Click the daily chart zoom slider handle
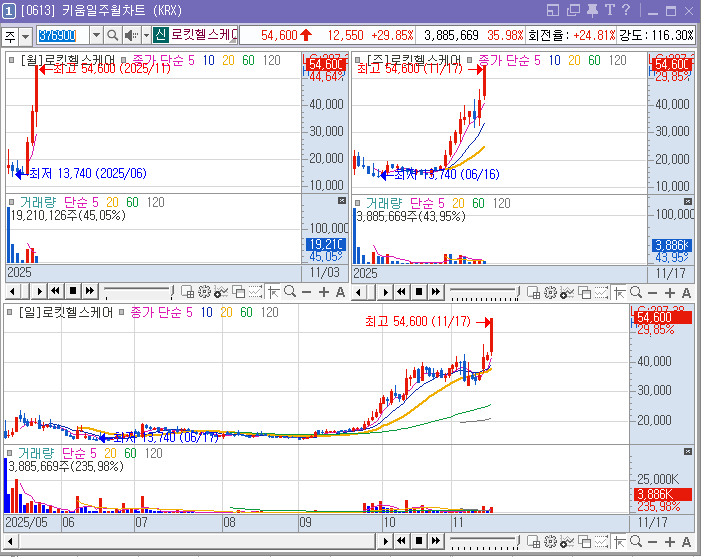 [518, 542]
